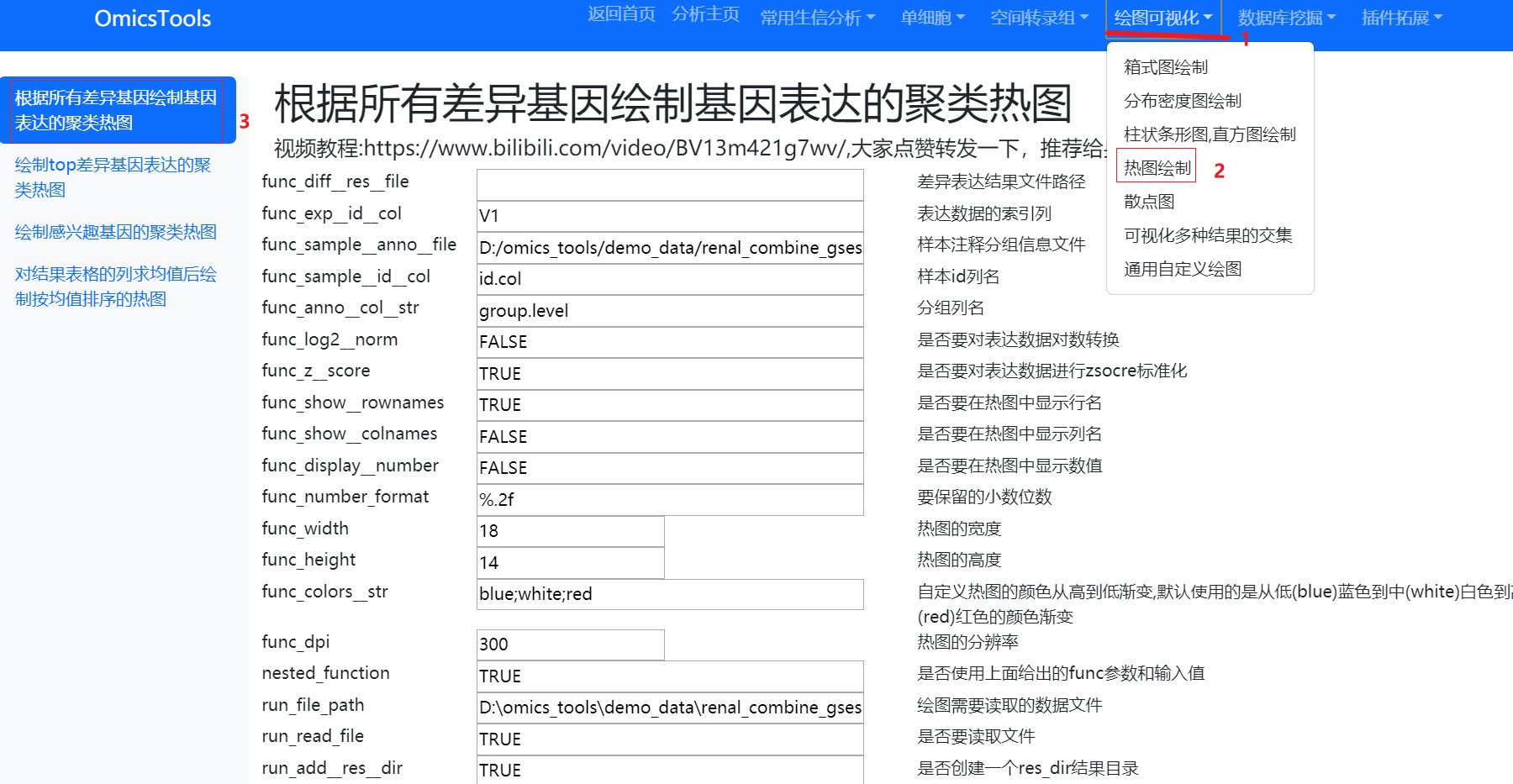Open sidebar link 对结果表格的列求均值后绘制按均值排序的热图

pos(118,287)
